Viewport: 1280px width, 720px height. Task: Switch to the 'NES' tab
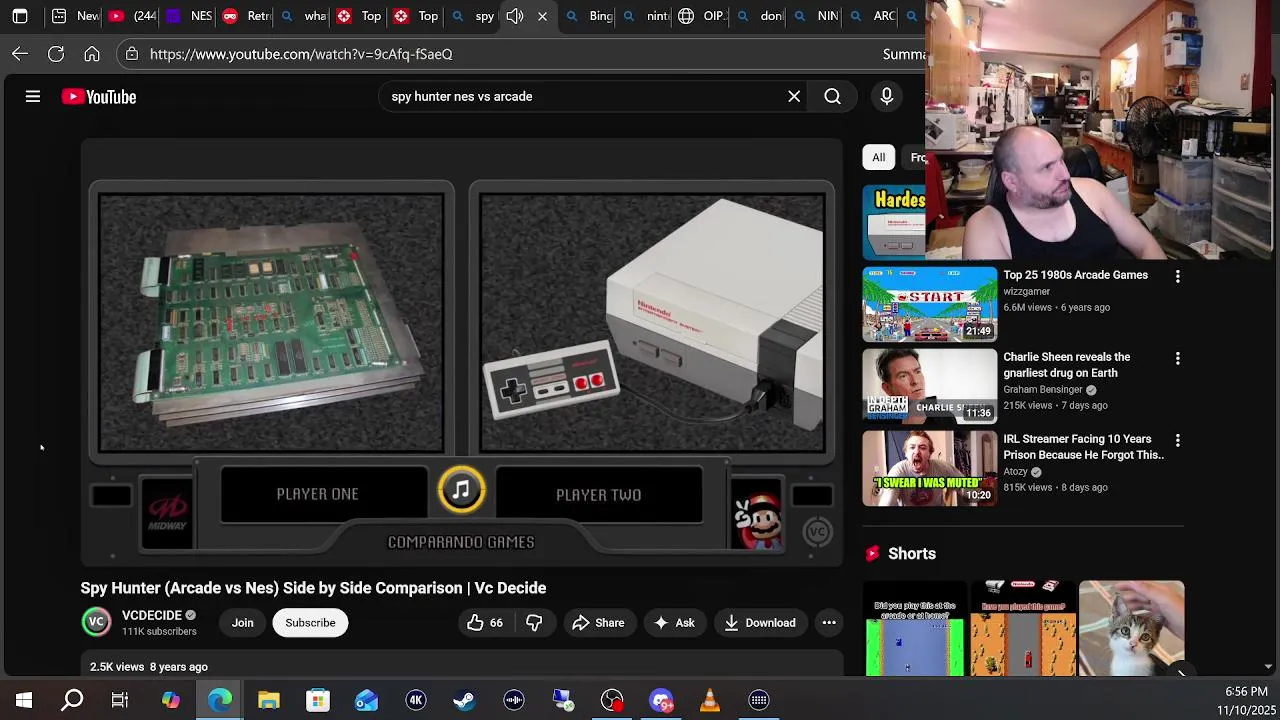[x=189, y=16]
